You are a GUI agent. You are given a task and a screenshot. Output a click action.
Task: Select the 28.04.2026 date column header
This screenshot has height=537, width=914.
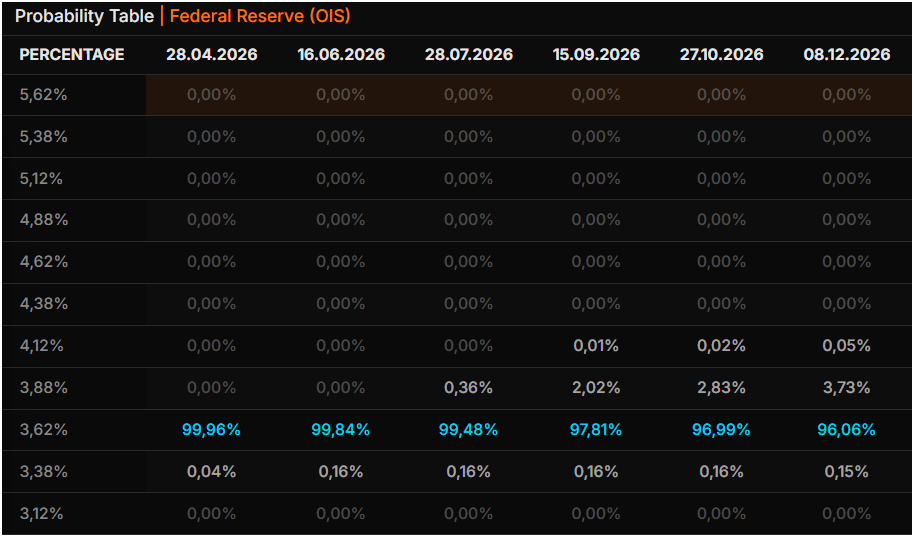click(x=211, y=54)
